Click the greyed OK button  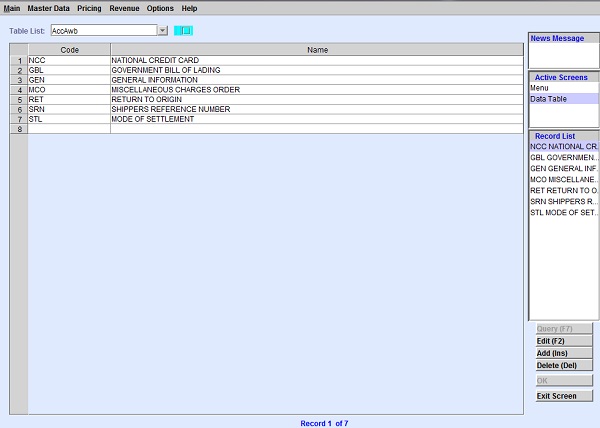click(564, 381)
